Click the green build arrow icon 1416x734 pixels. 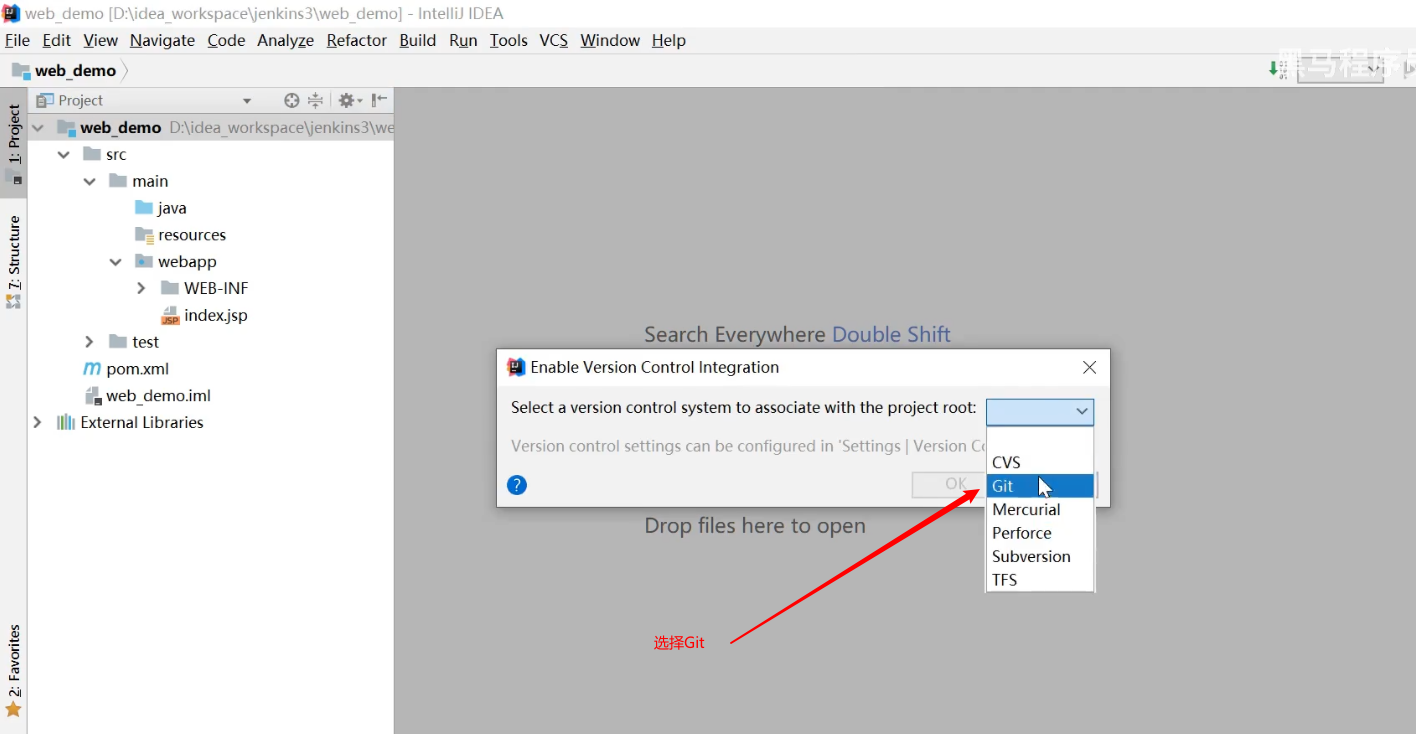(1274, 69)
